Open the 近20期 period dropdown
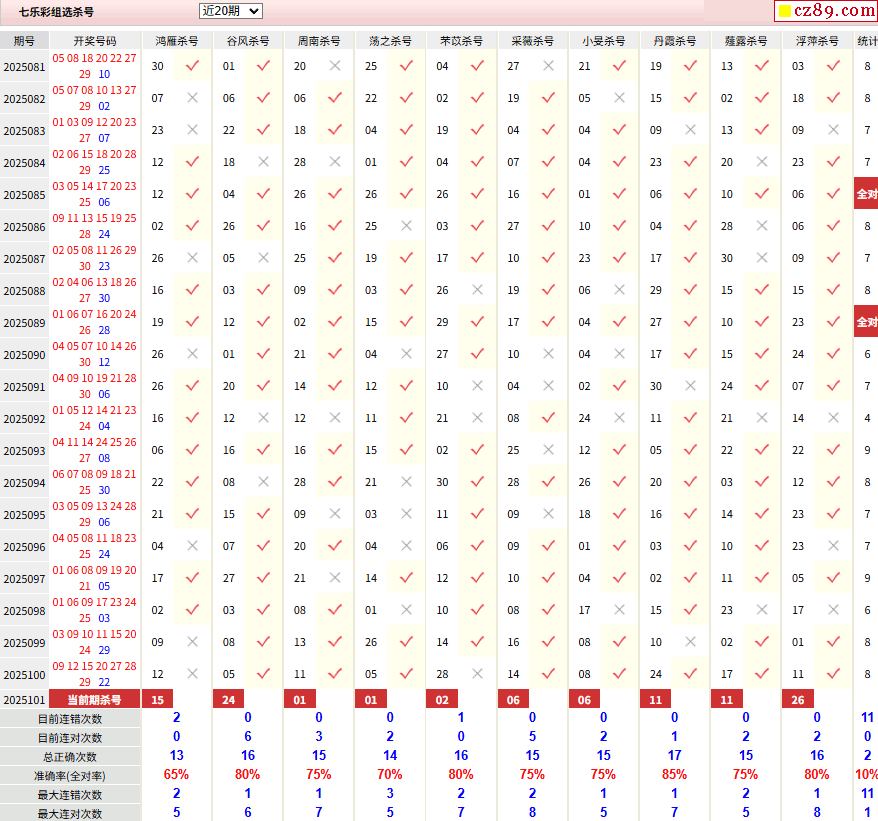The width and height of the screenshot is (878, 821). pyautogui.click(x=230, y=11)
